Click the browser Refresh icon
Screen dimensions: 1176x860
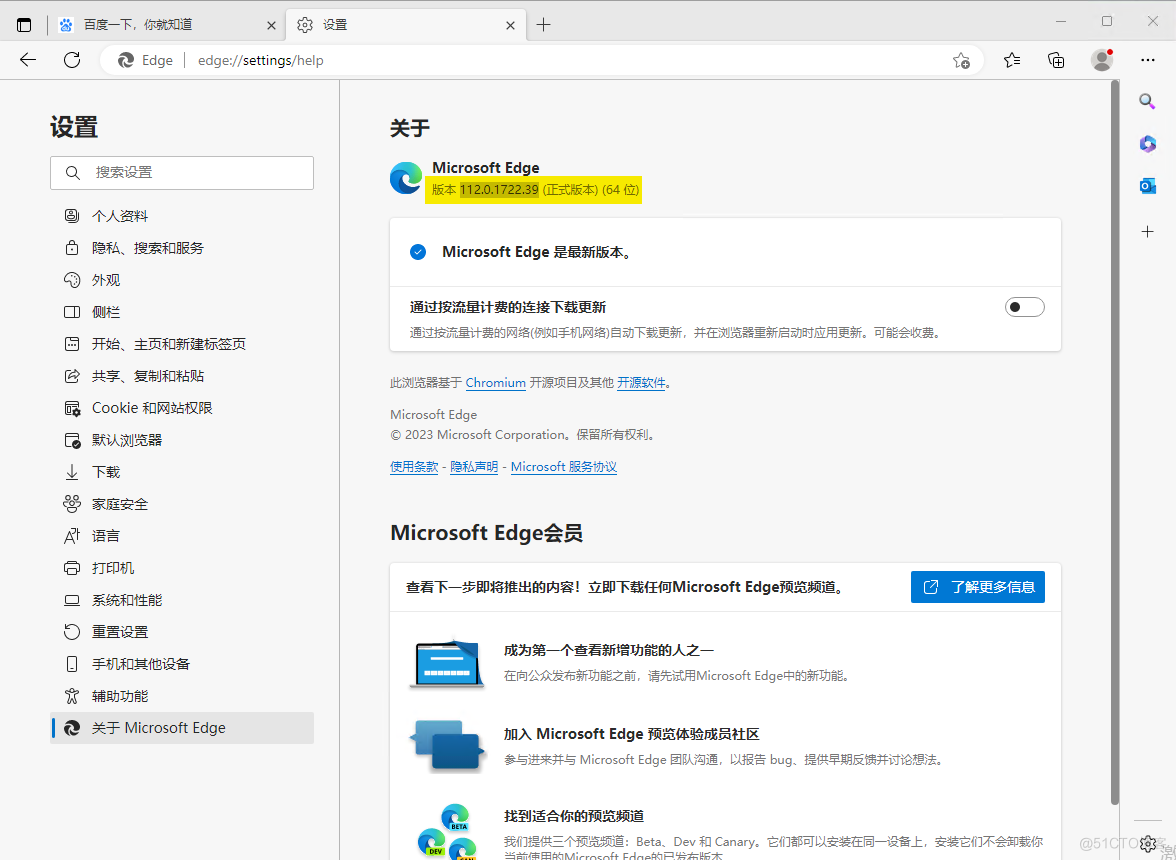pyautogui.click(x=72, y=60)
